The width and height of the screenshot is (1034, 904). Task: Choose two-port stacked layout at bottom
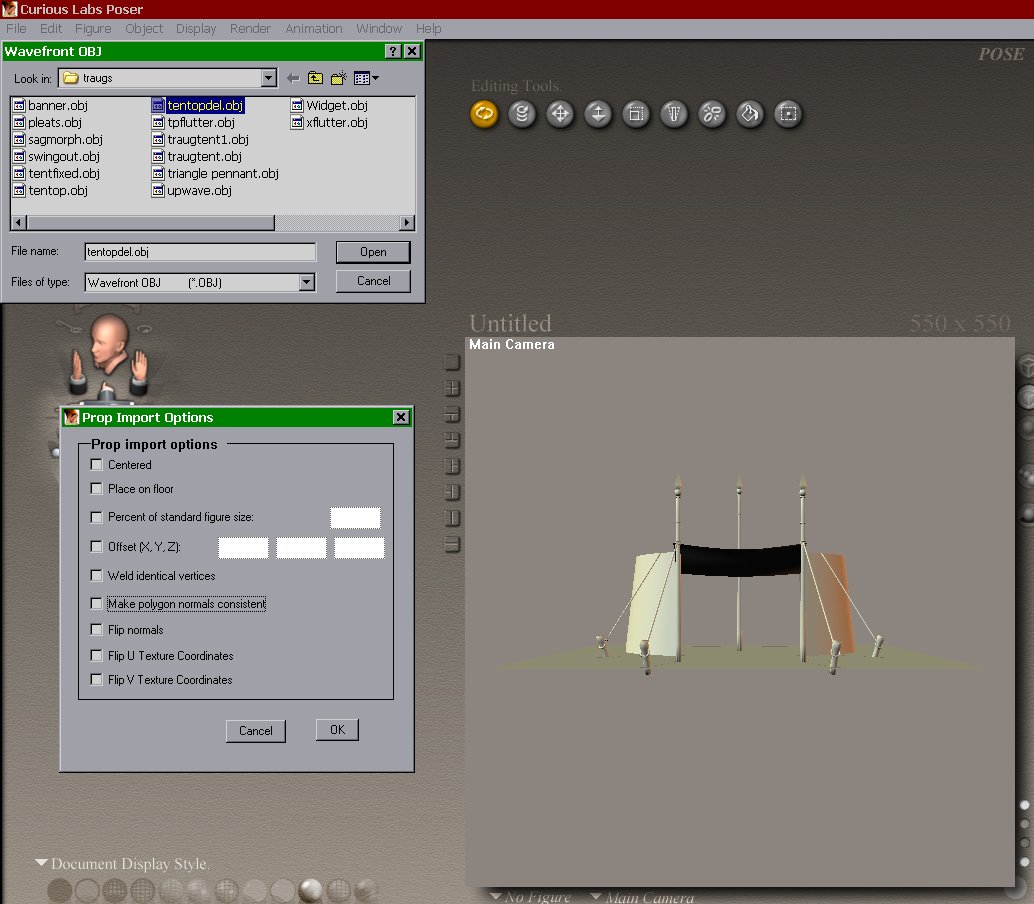pyautogui.click(x=452, y=544)
